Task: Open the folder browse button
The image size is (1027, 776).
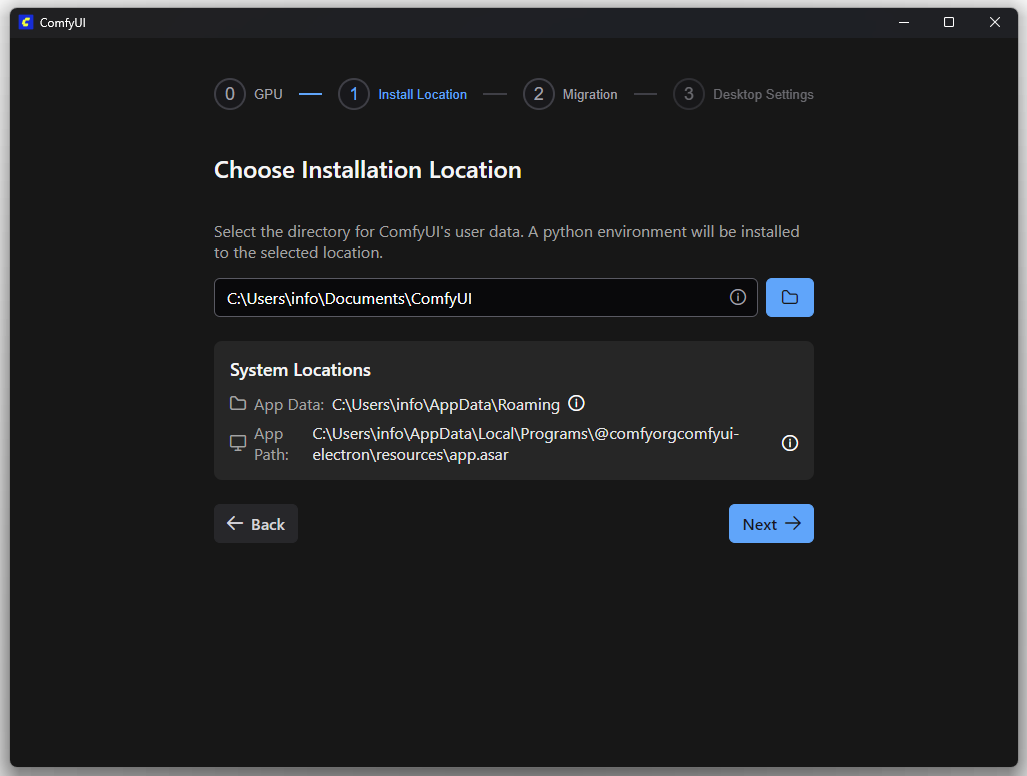Action: (789, 297)
